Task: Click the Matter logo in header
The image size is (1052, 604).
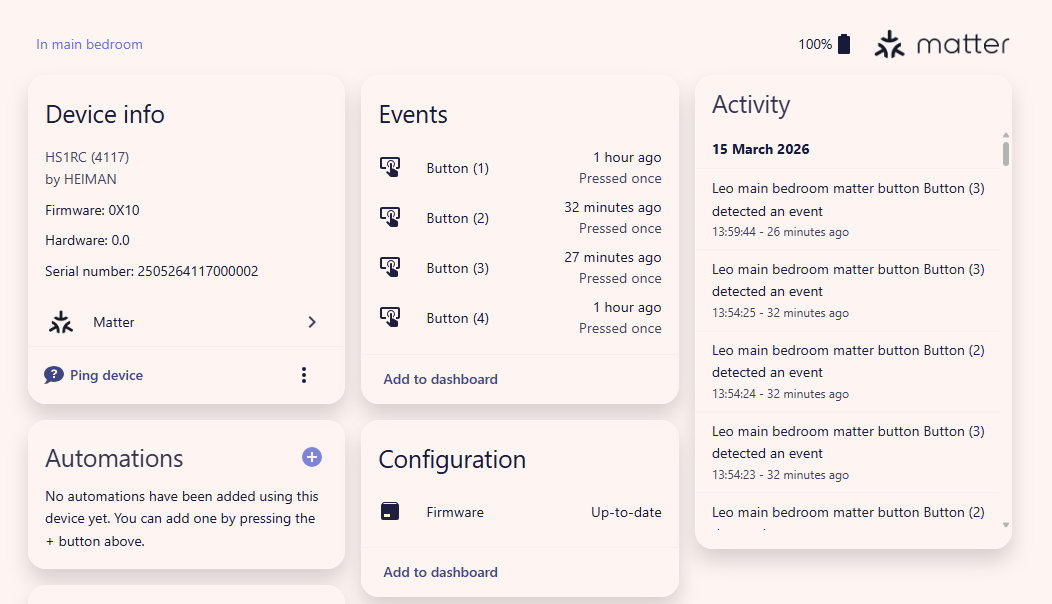Action: pyautogui.click(x=941, y=44)
